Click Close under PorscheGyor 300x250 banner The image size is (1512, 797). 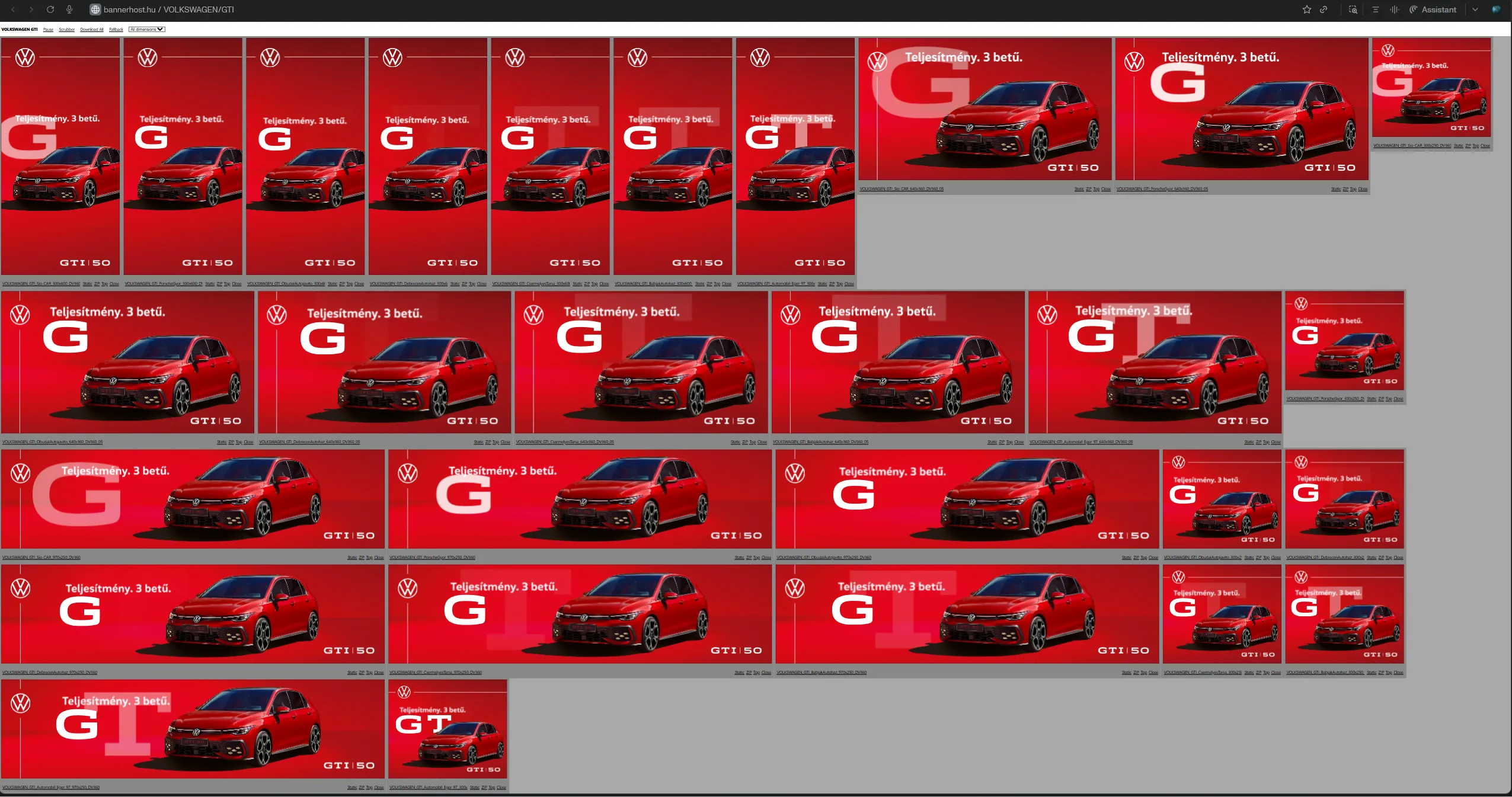pyautogui.click(x=1399, y=399)
